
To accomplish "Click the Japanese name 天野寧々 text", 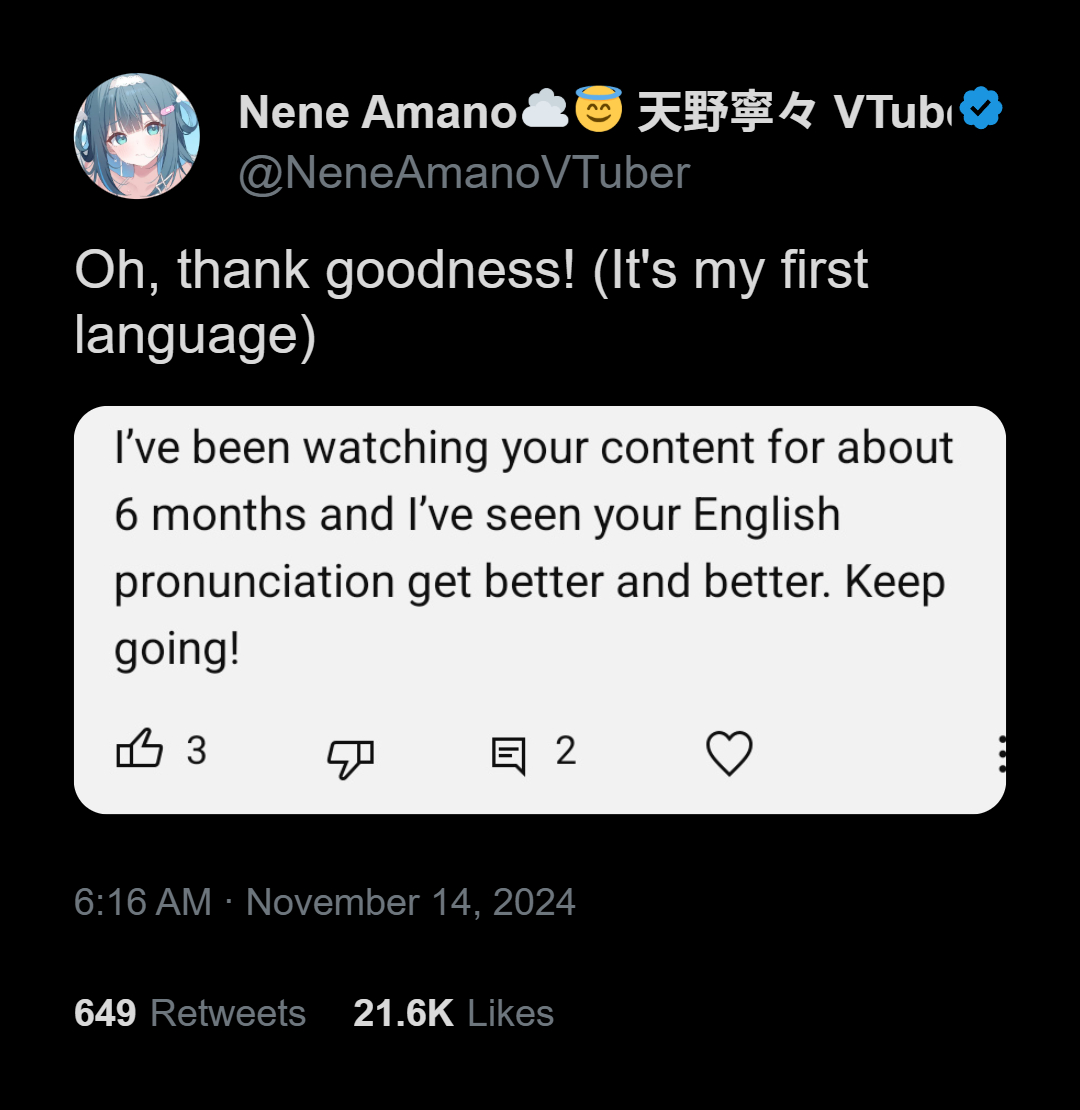I will pos(727,112).
